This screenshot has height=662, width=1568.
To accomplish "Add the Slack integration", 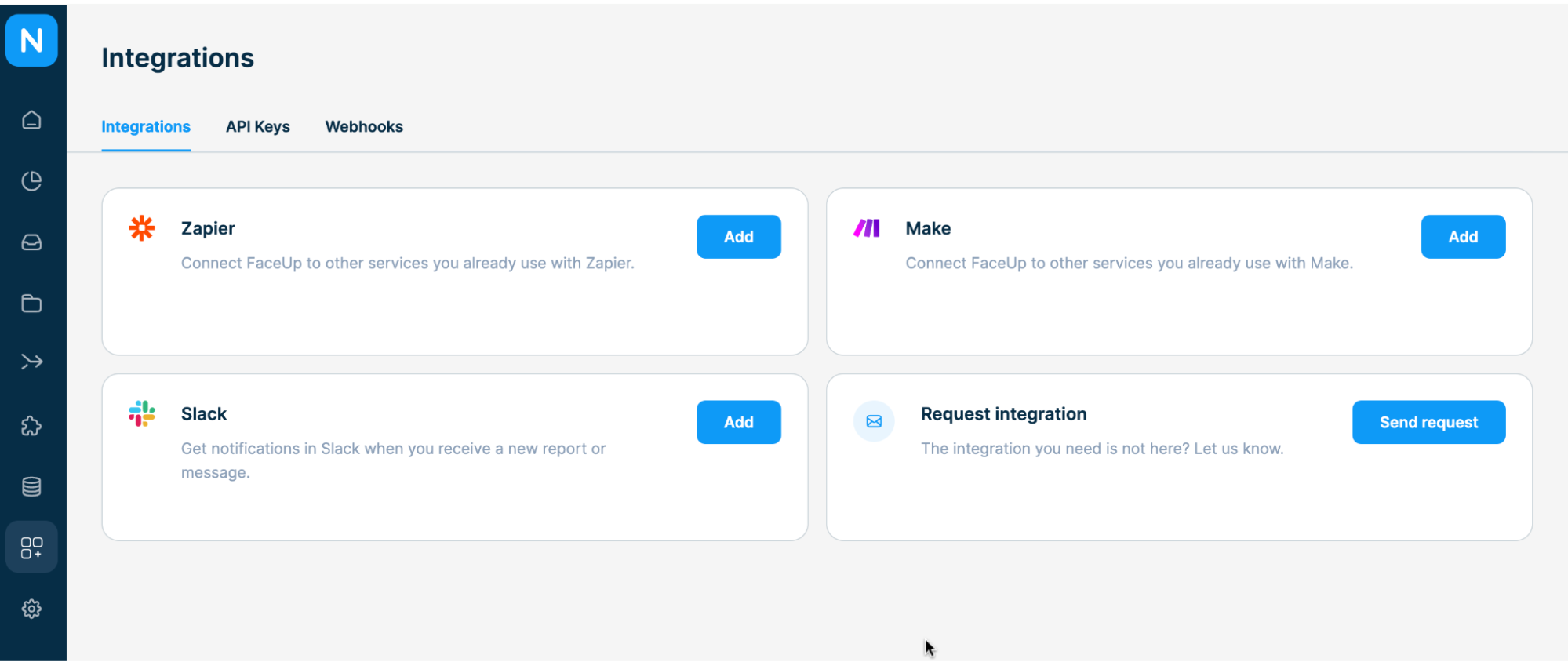I will 738,423.
